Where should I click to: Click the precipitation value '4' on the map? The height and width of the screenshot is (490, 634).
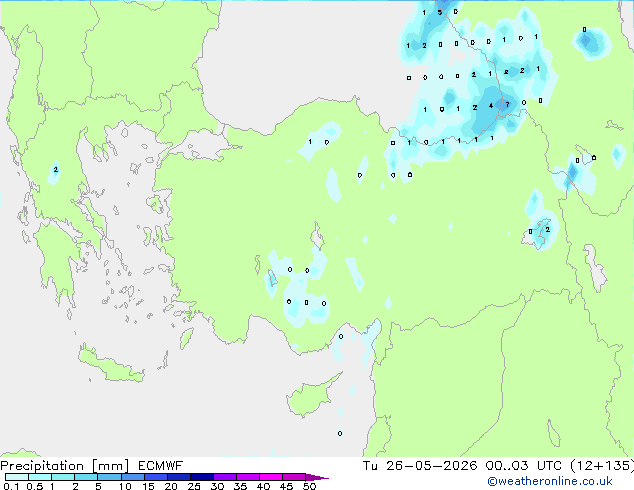[x=491, y=106]
